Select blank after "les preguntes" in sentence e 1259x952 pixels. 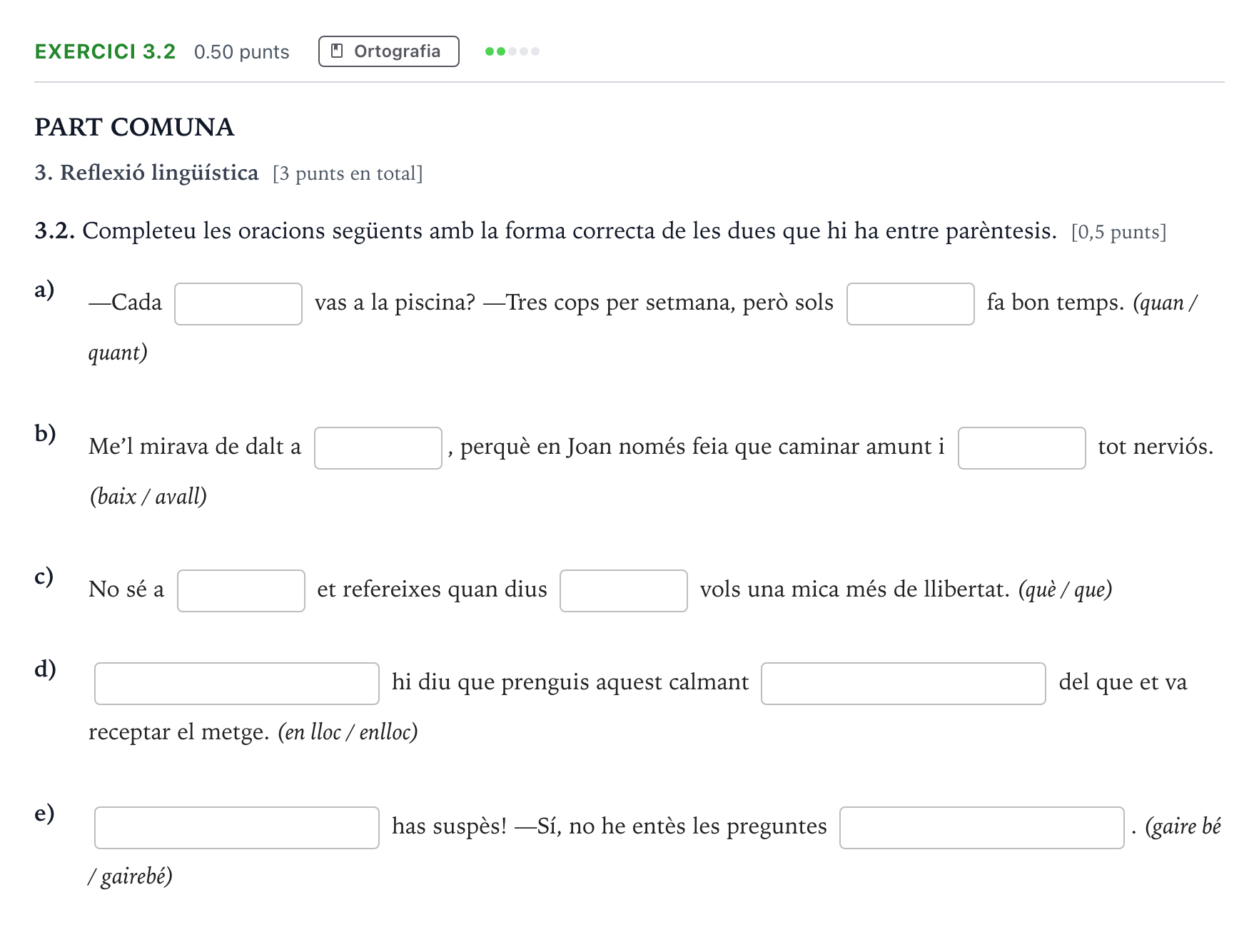[x=982, y=828]
